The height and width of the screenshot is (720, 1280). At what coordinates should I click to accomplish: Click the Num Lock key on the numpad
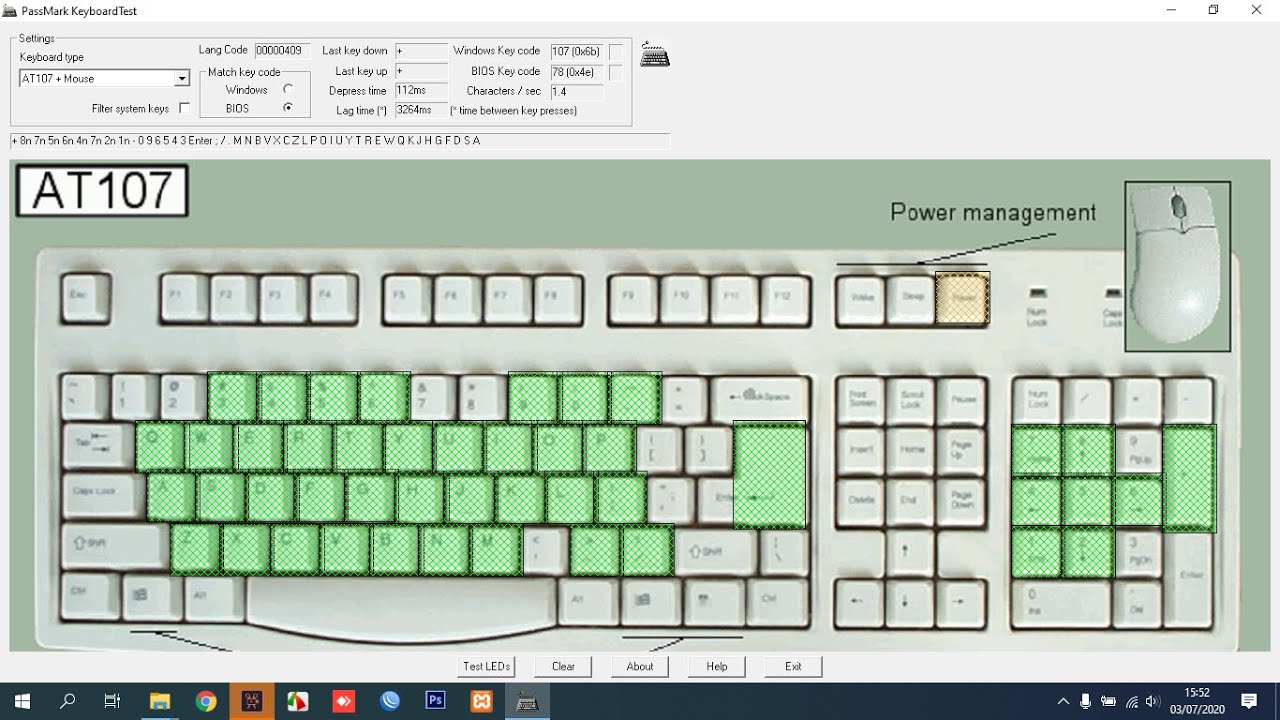tap(1039, 400)
